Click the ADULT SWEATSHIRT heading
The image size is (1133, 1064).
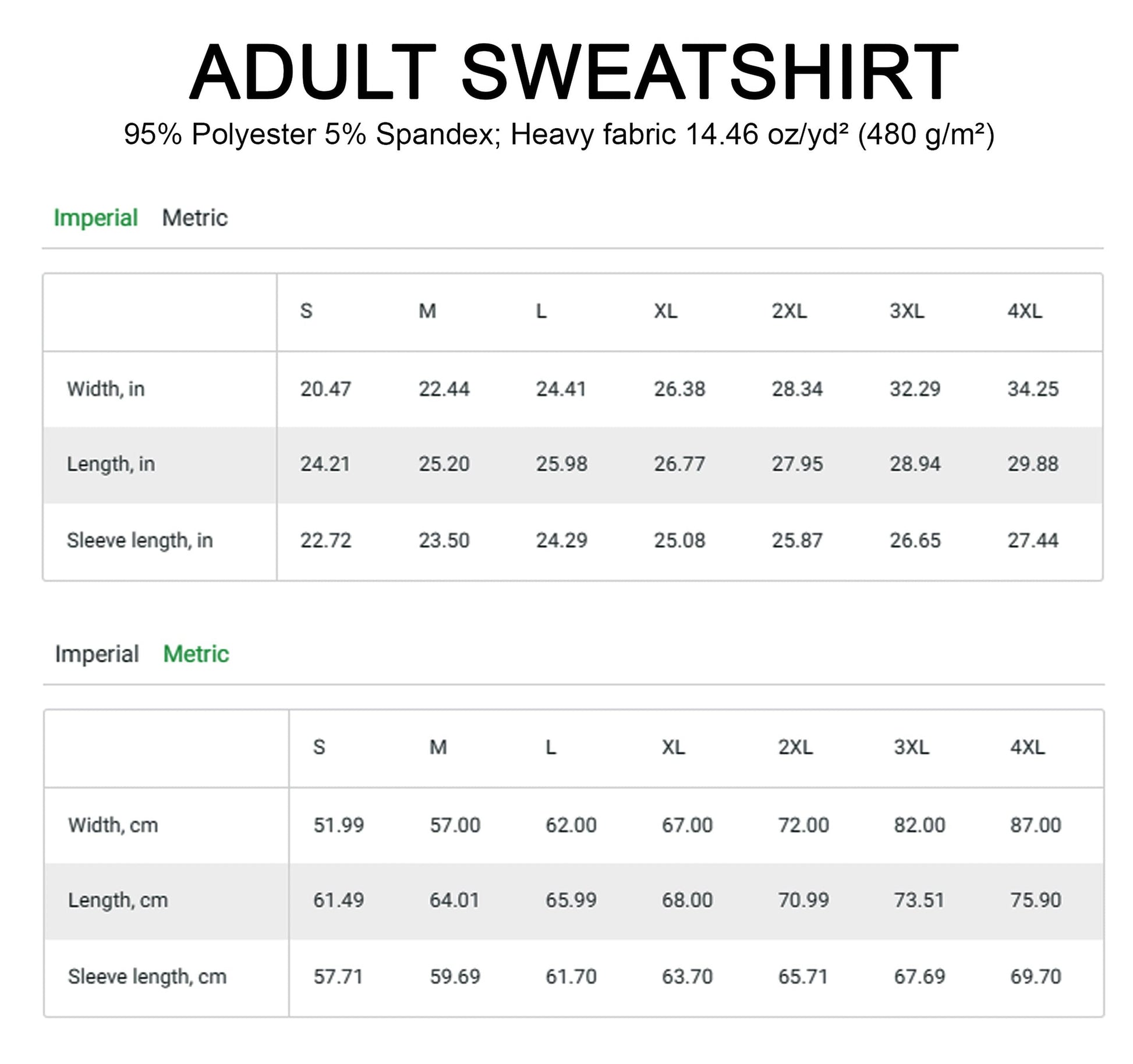click(x=573, y=72)
